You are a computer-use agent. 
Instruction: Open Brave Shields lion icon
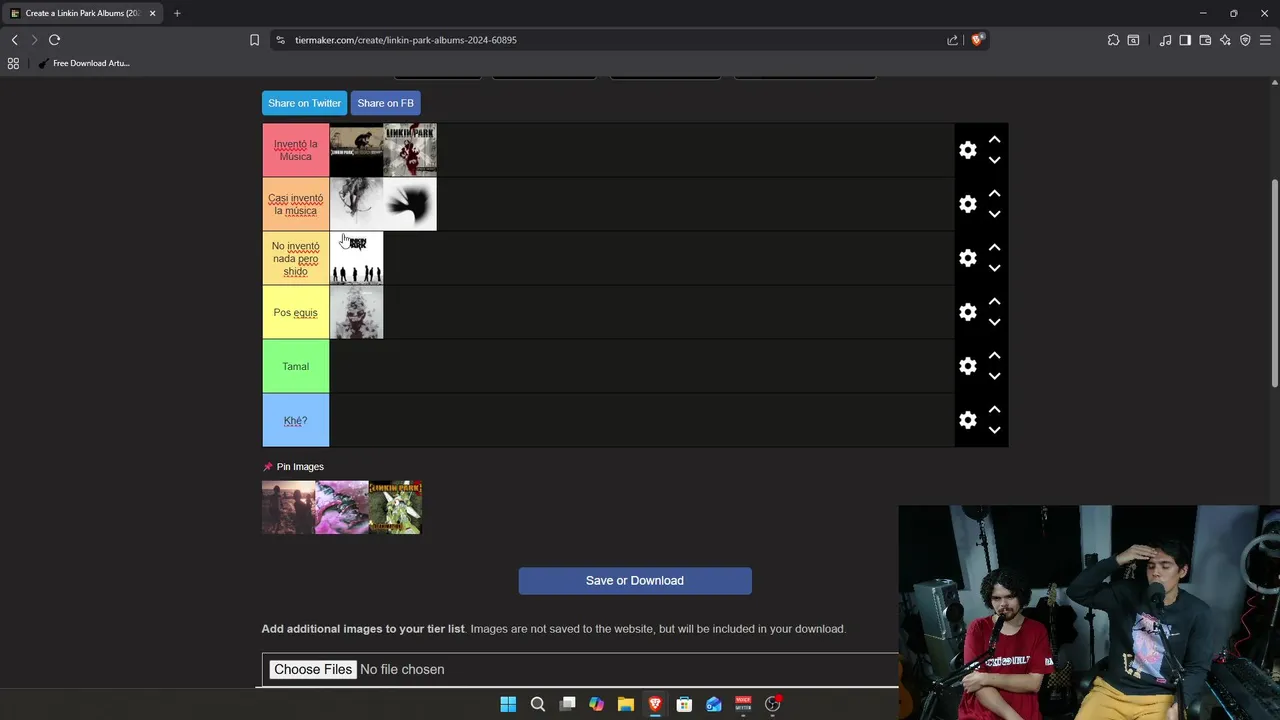coord(977,40)
